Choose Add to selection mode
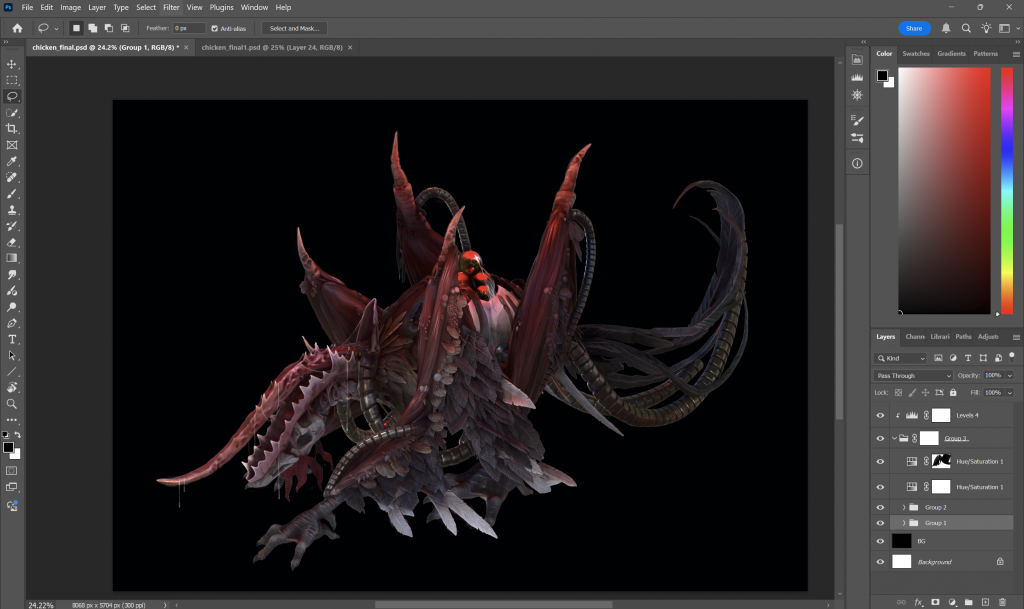The image size is (1024, 609). 93,28
